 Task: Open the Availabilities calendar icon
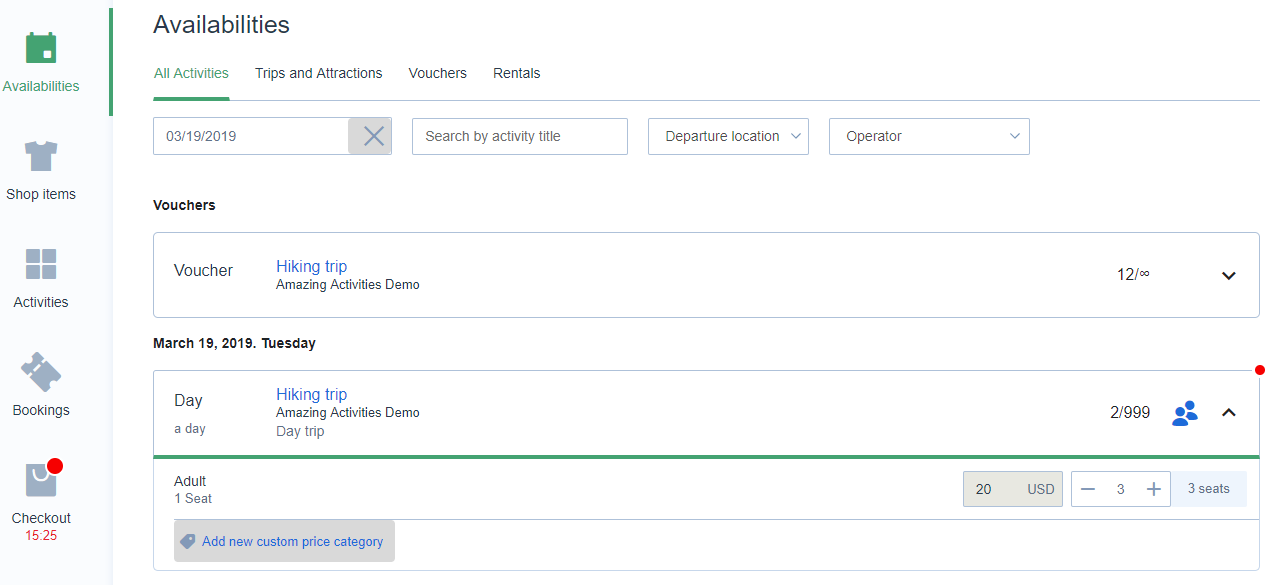(41, 48)
